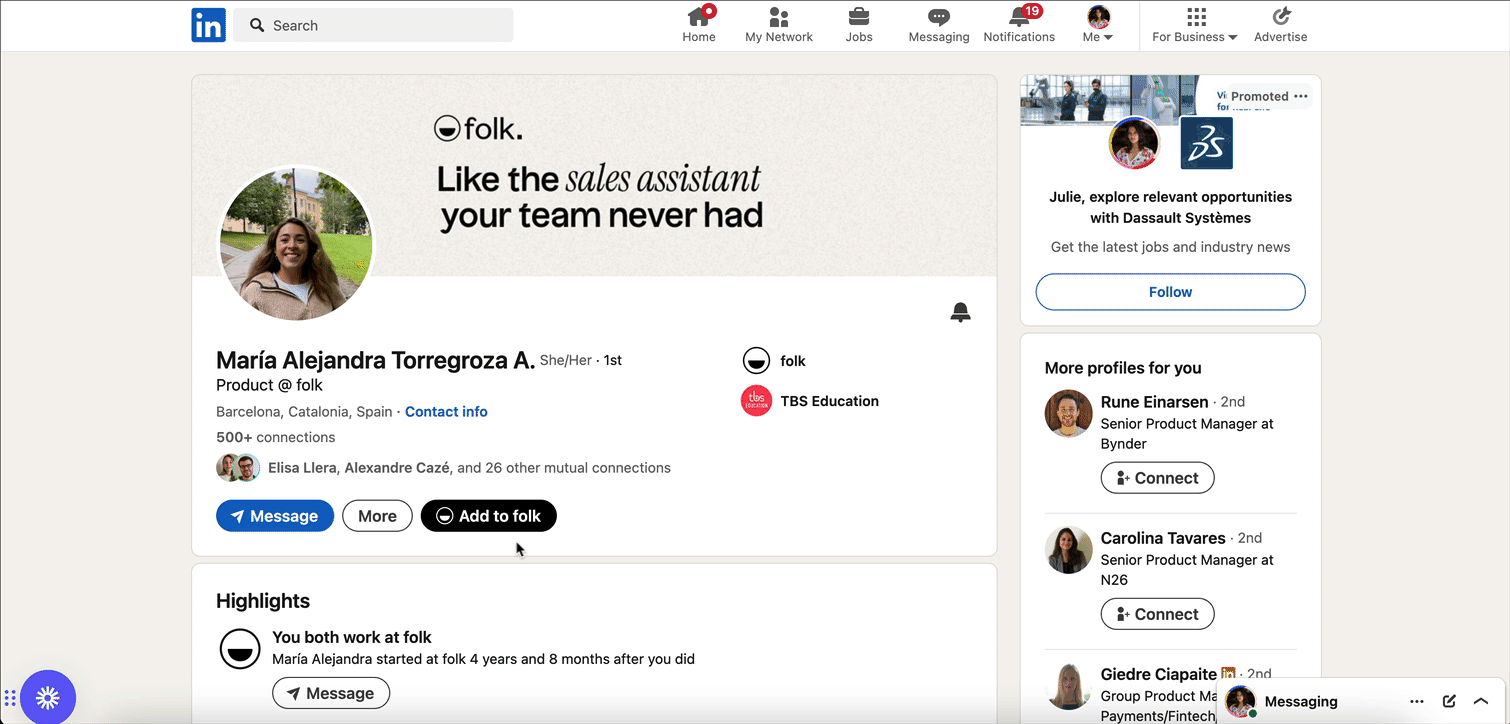Click the notification bell on profile
This screenshot has width=1510, height=724.
(960, 312)
